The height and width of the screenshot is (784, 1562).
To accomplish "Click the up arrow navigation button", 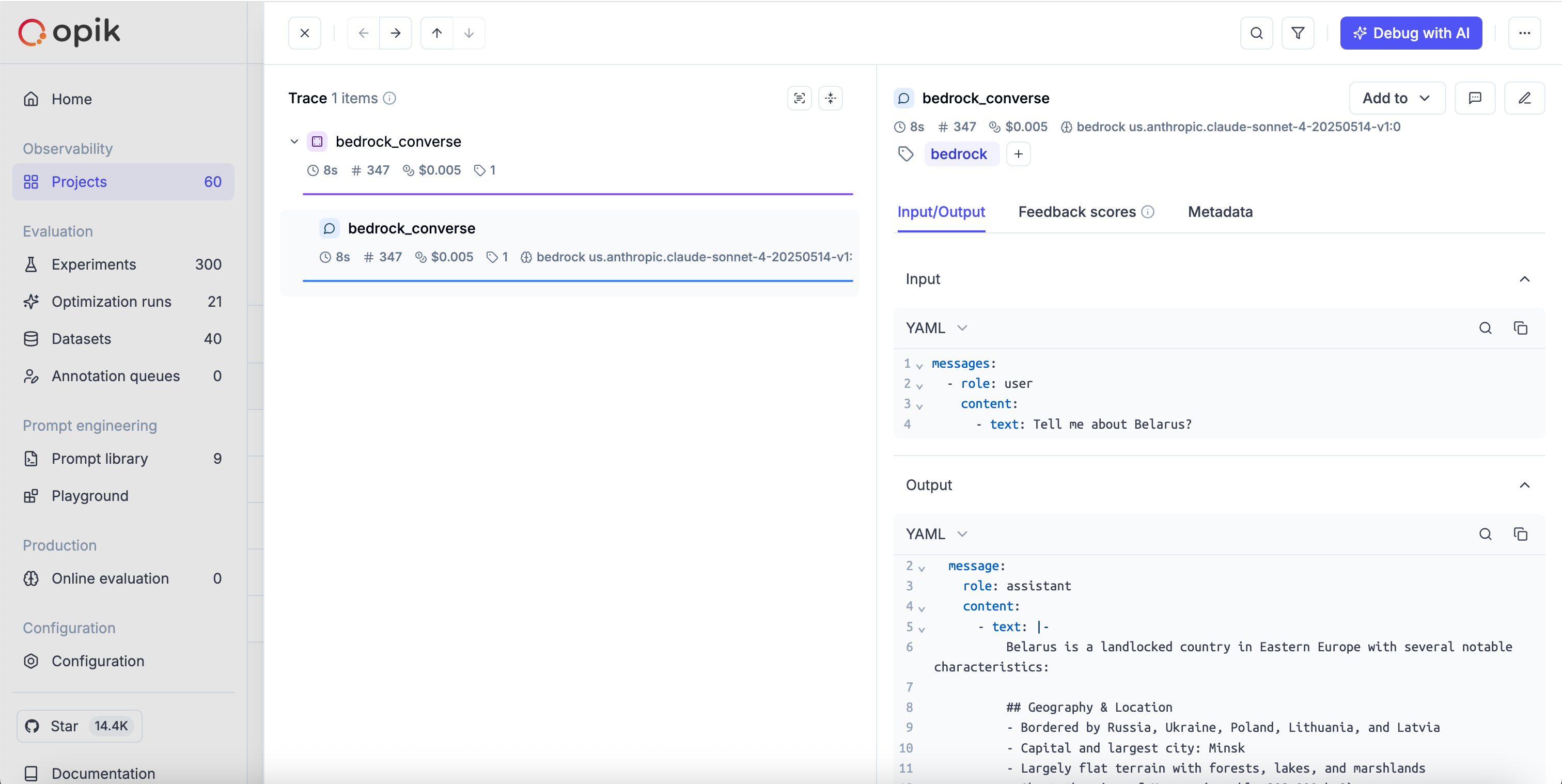I will (x=436, y=33).
